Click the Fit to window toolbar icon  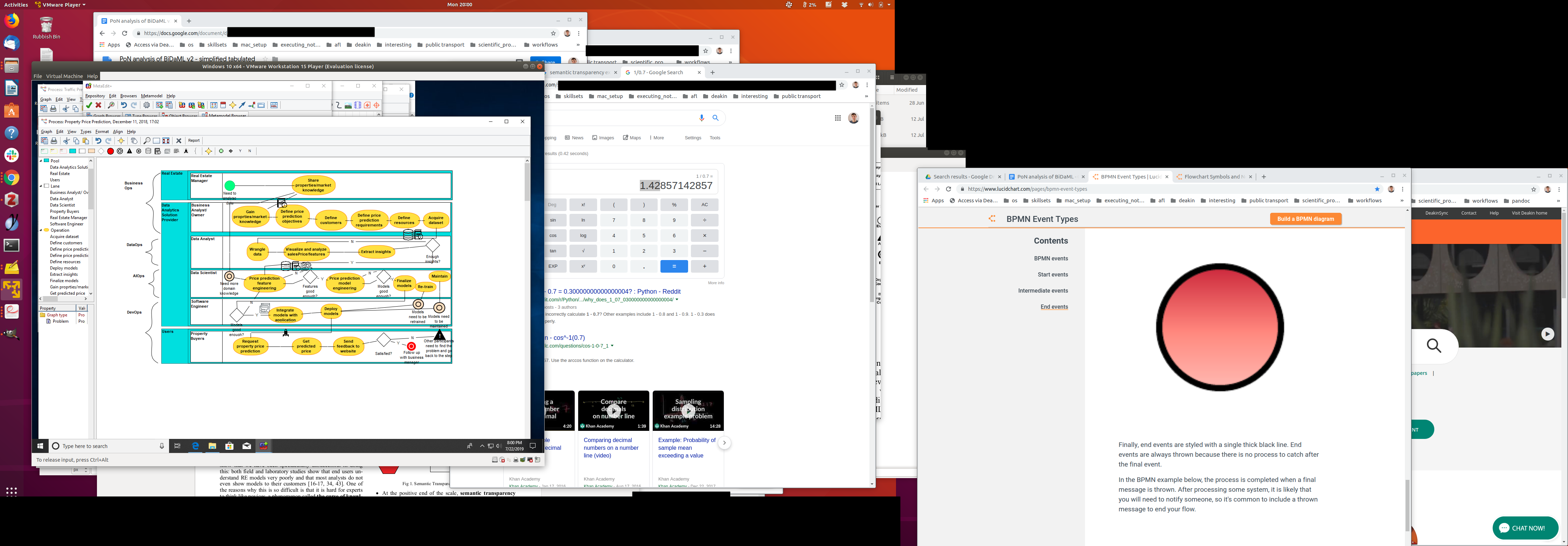pyautogui.click(x=166, y=141)
